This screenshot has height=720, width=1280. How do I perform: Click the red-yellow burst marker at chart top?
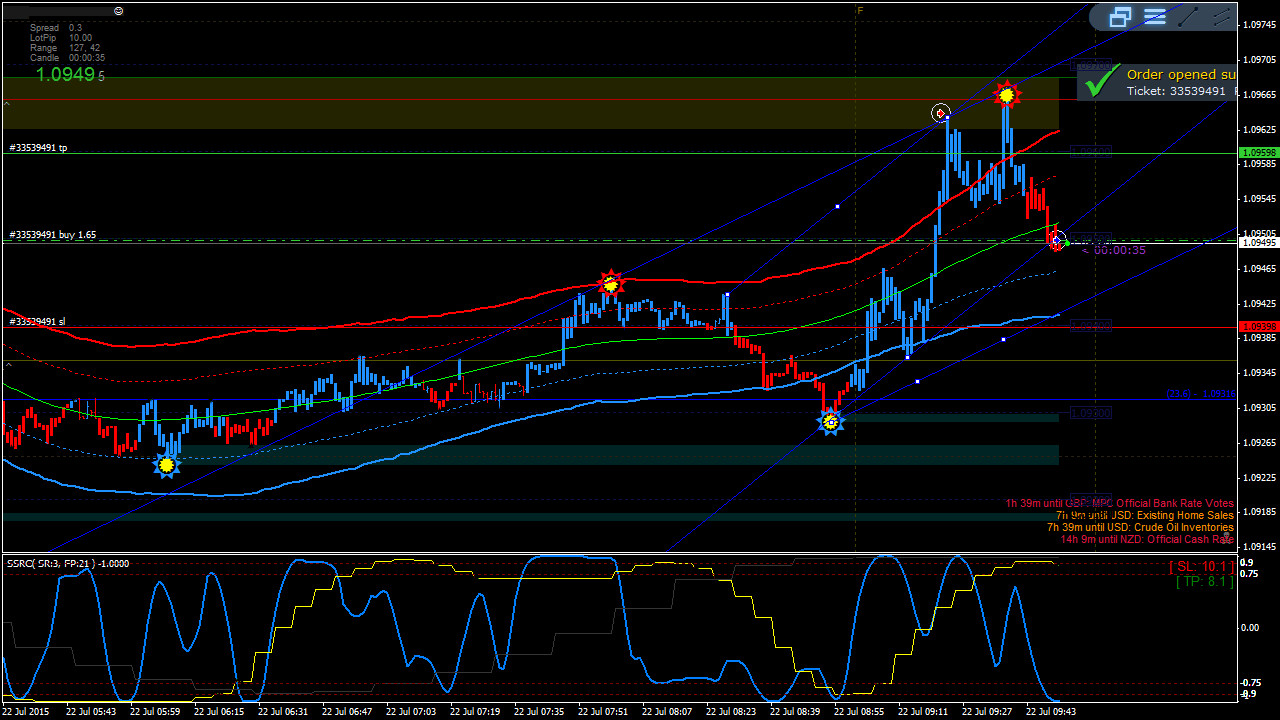(1006, 95)
